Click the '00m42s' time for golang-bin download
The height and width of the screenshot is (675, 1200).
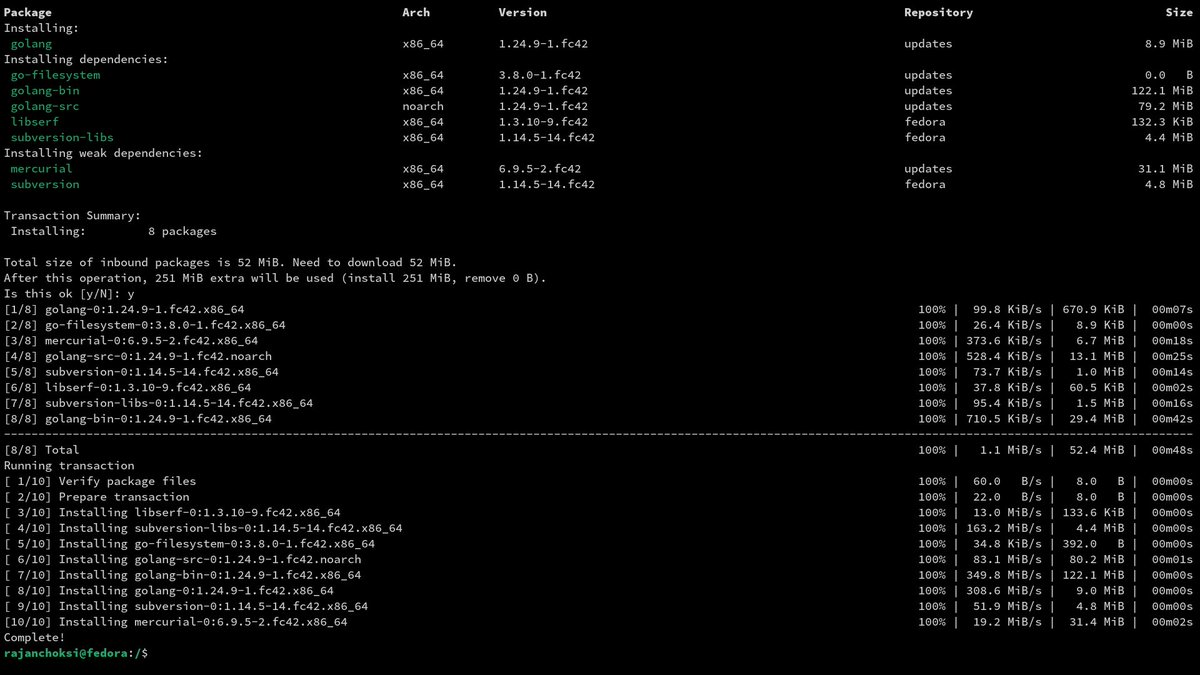(1172, 419)
